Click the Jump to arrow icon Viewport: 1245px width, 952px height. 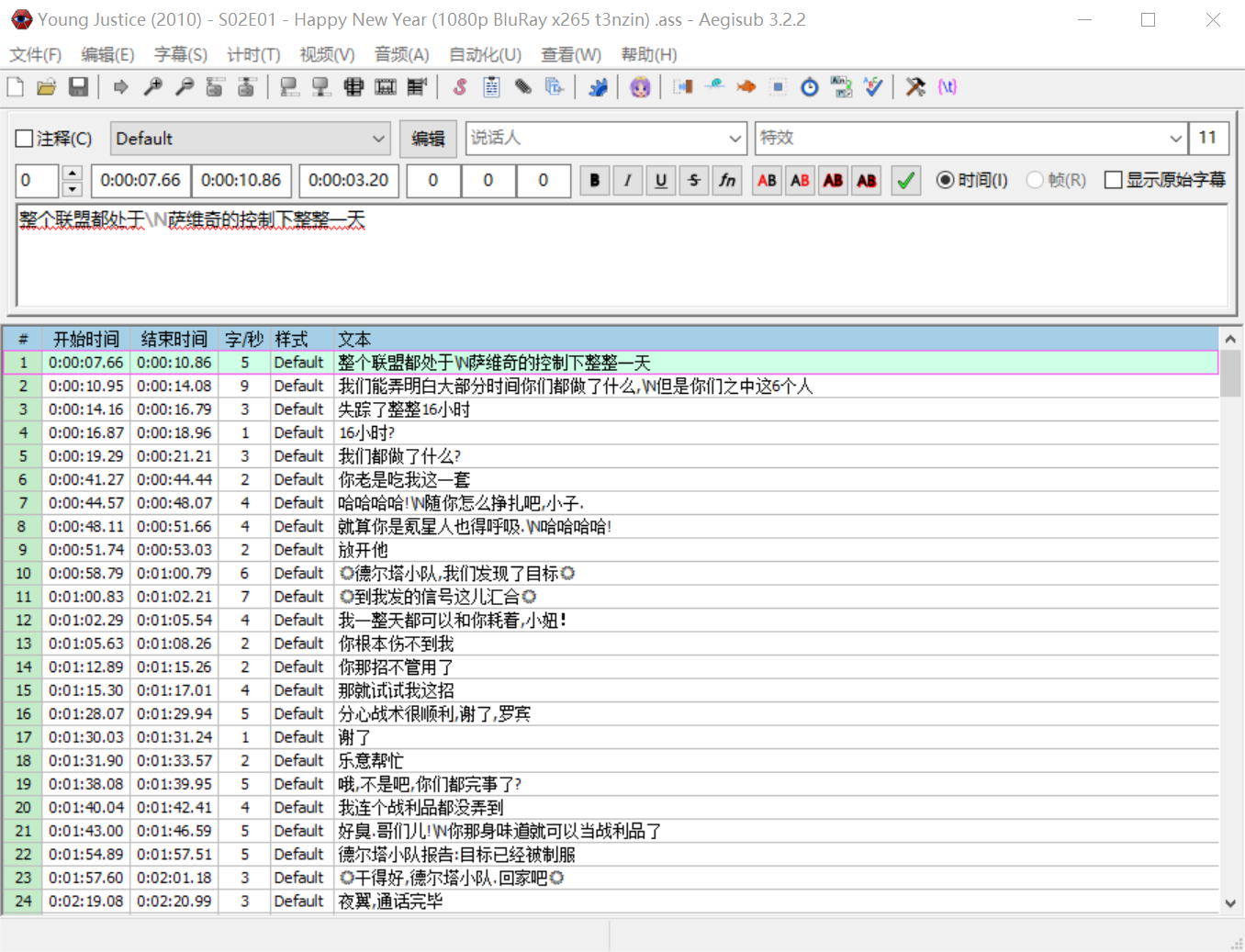[120, 87]
